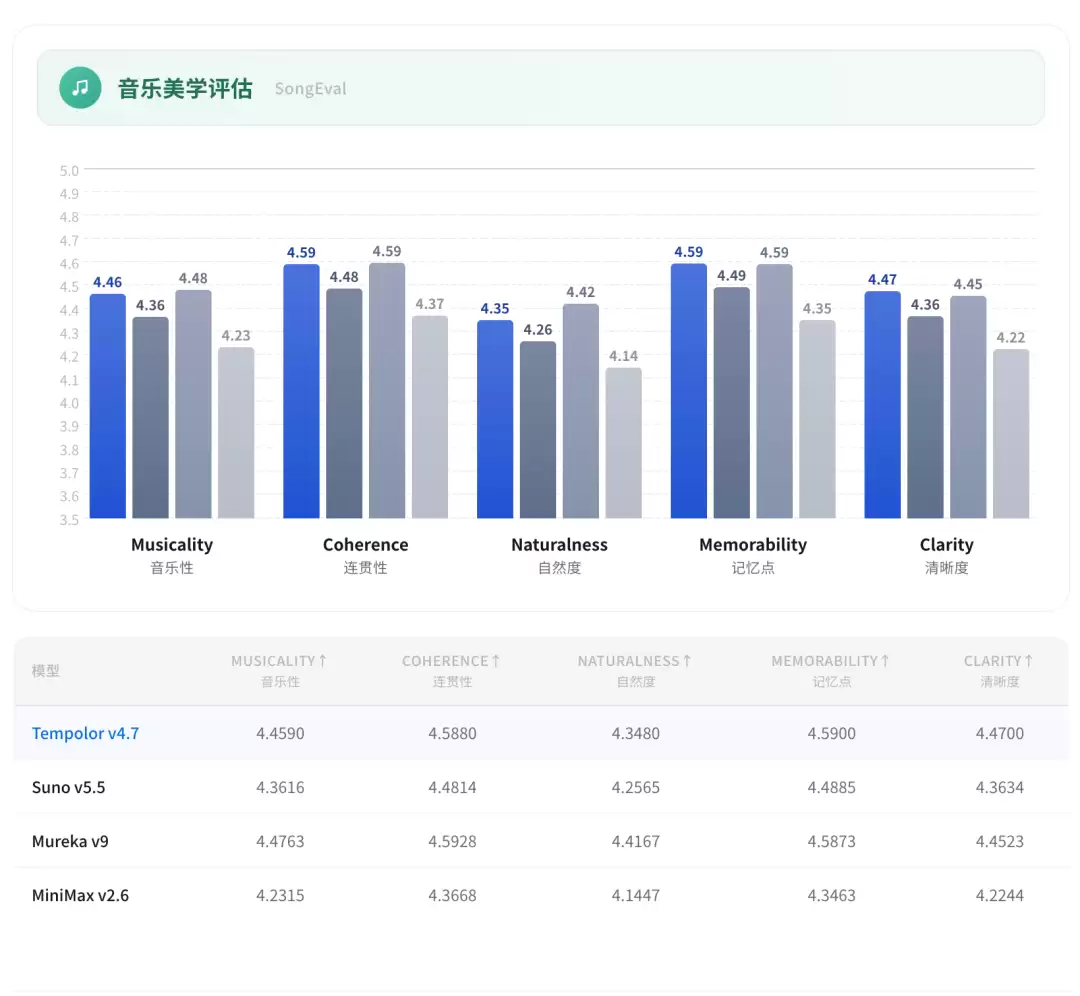Click the 5.0 y-axis tick label
1080x996 pixels.
pos(69,170)
